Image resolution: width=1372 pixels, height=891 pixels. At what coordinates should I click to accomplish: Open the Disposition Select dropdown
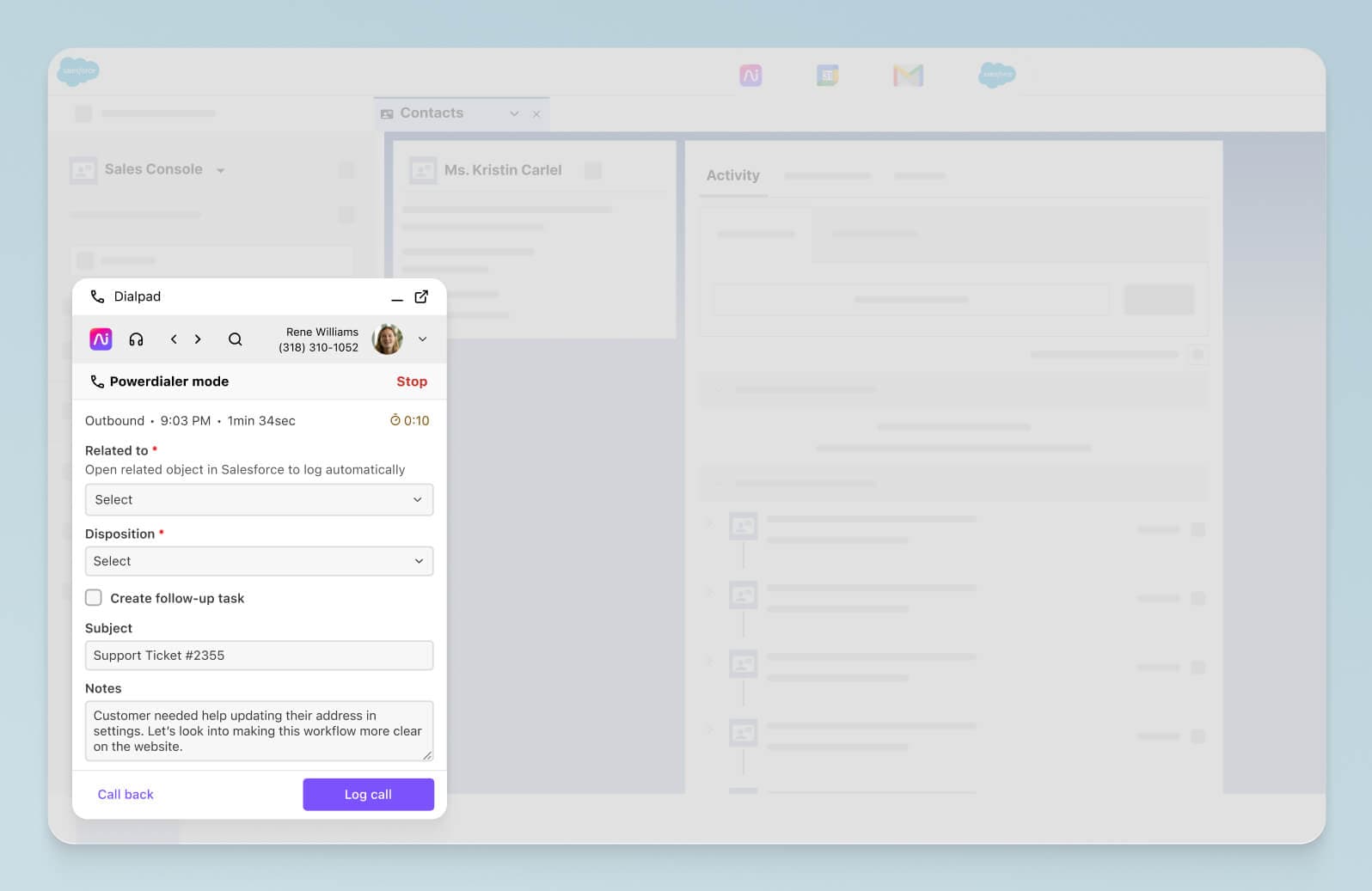coord(259,561)
